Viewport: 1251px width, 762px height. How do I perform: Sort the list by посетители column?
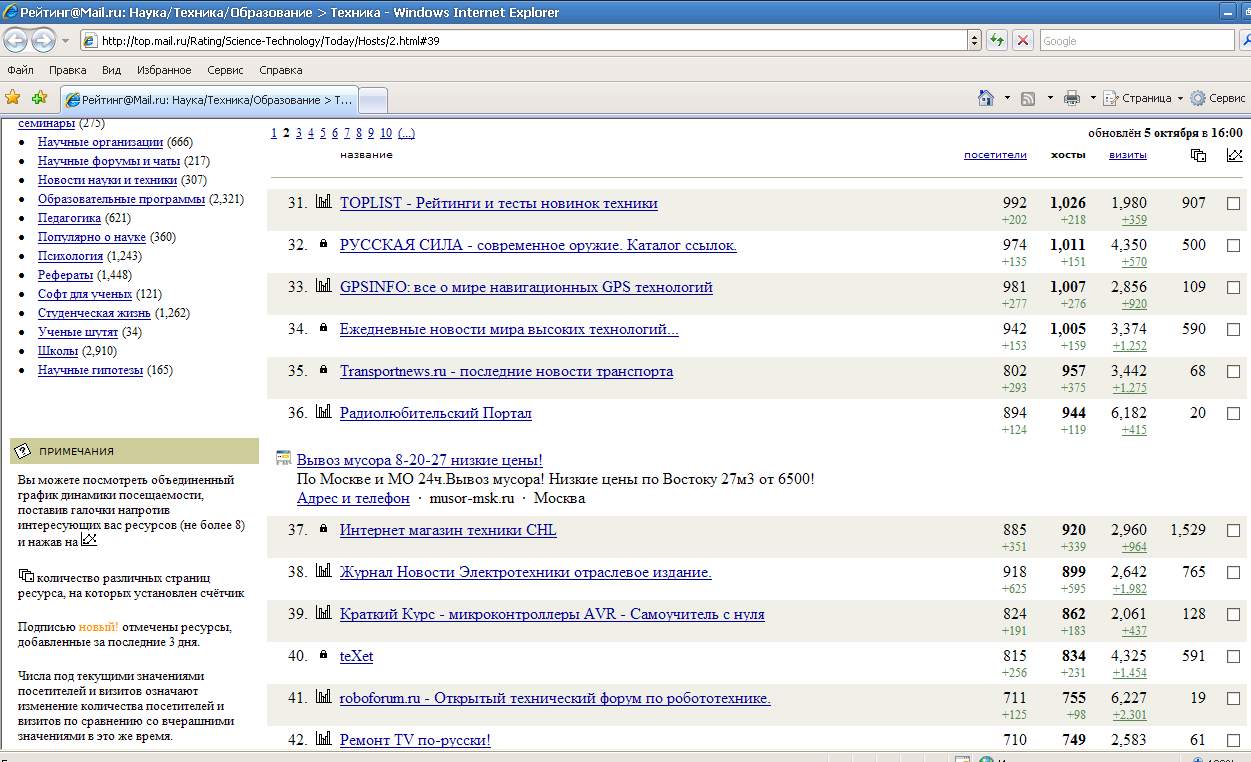(995, 155)
